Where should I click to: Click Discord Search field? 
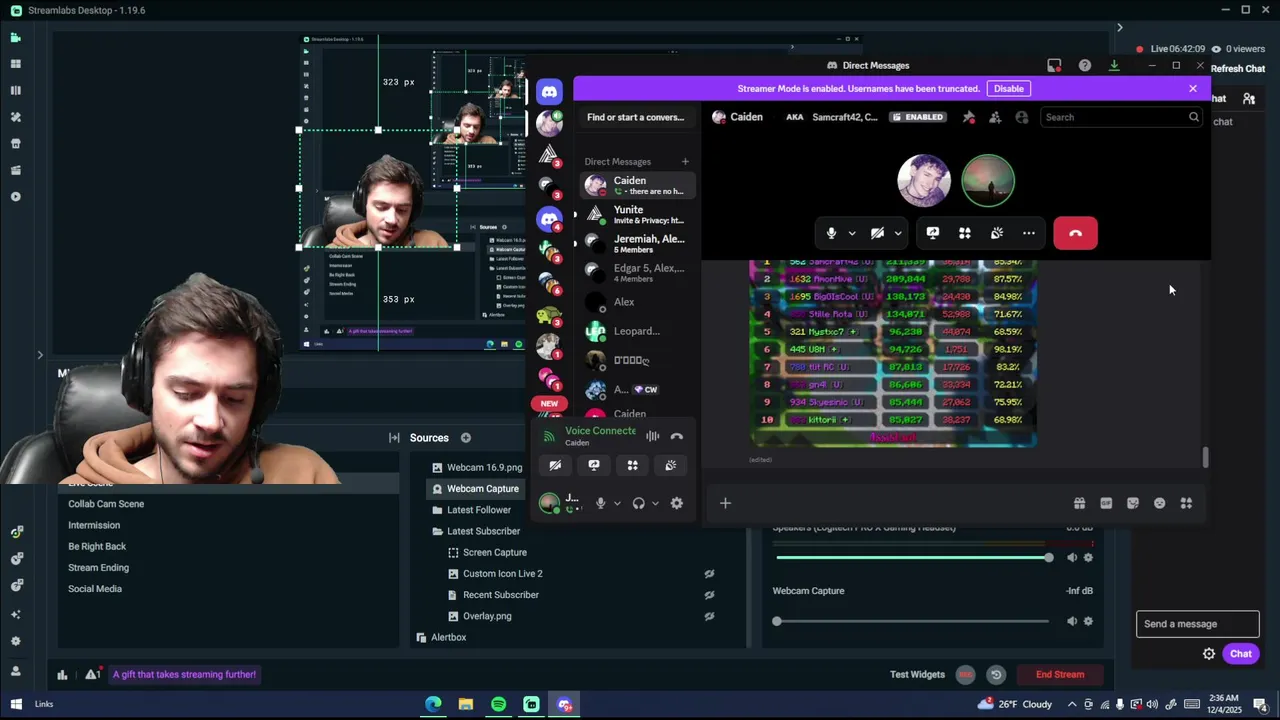[1120, 117]
